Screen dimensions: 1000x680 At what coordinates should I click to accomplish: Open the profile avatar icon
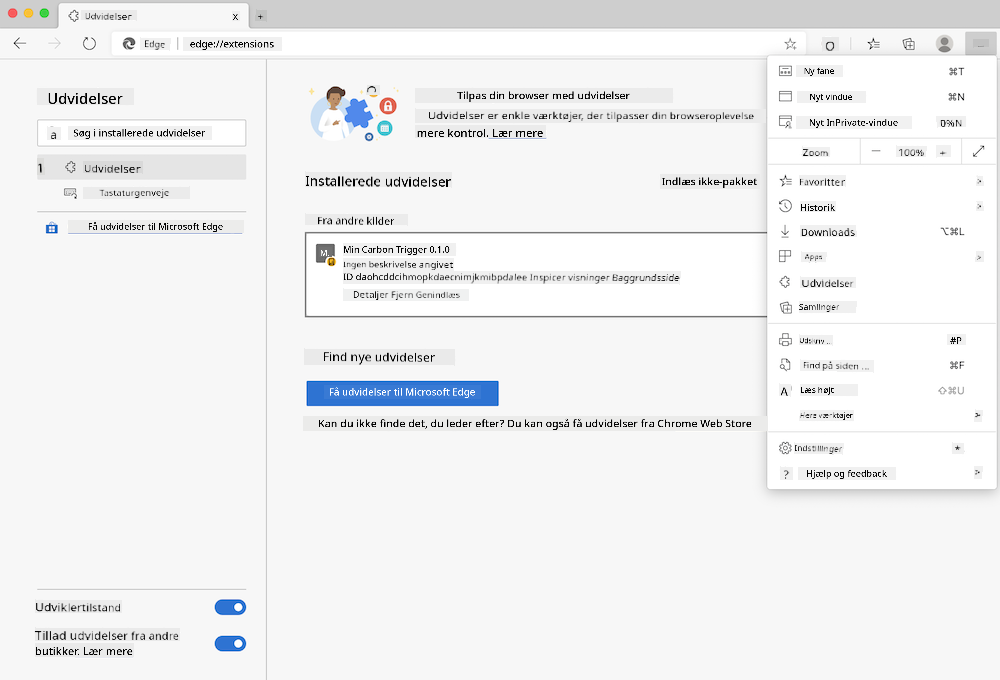coord(944,43)
